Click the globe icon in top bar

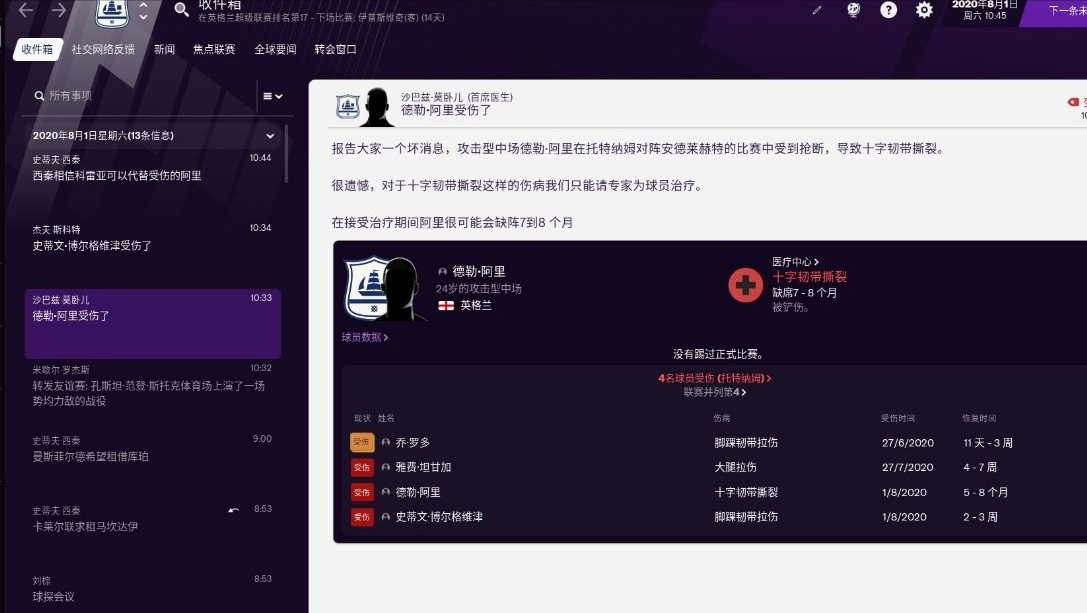point(853,10)
